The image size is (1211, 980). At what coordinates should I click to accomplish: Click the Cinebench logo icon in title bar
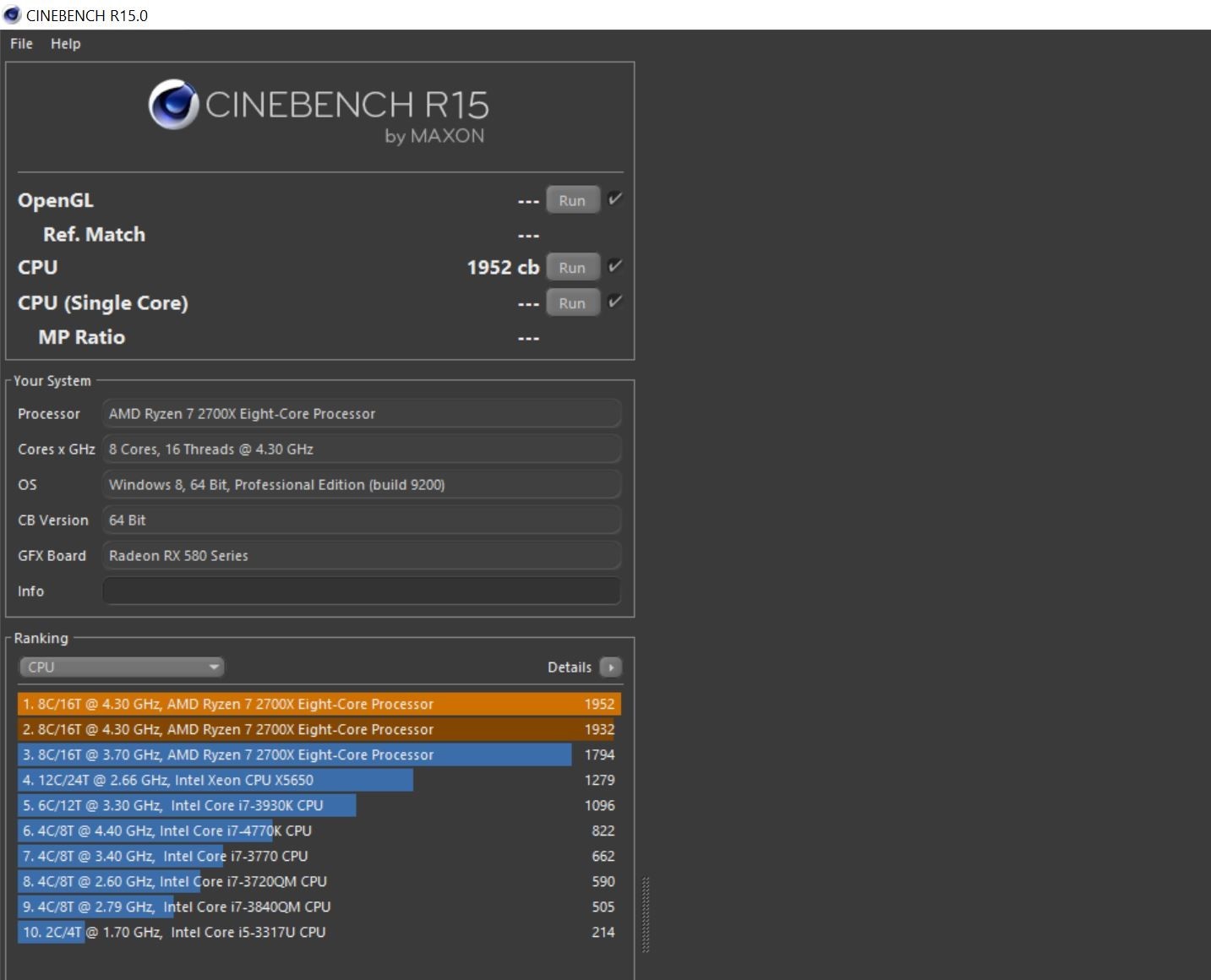pos(12,15)
